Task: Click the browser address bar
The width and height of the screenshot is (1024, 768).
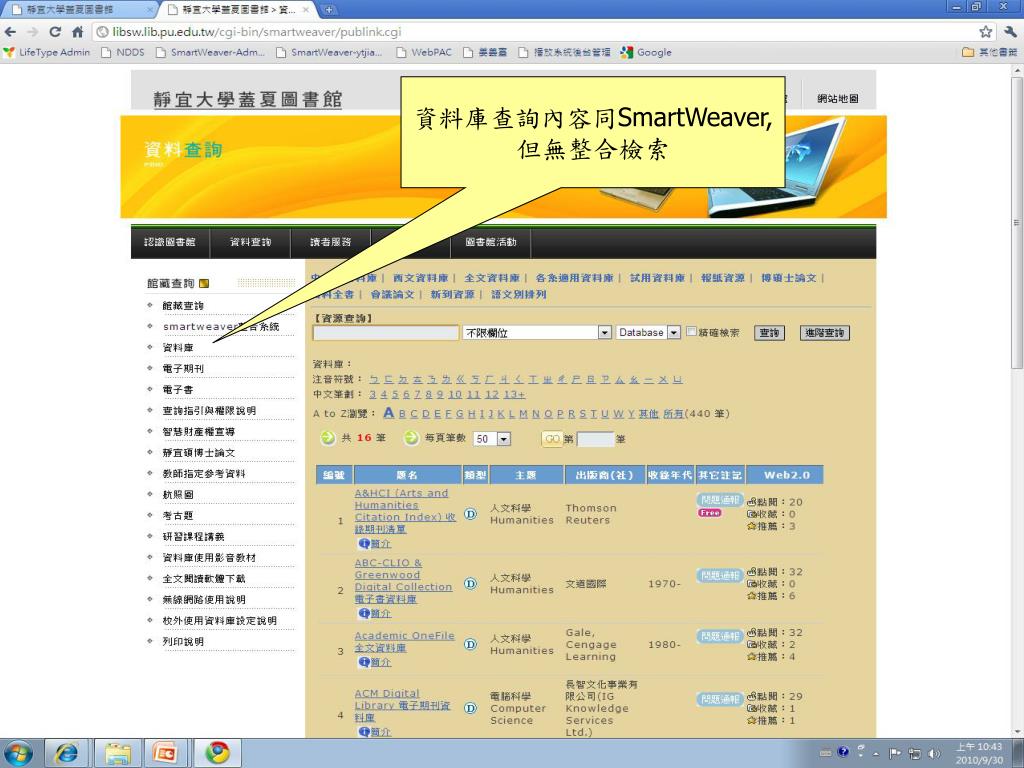Action: click(534, 32)
